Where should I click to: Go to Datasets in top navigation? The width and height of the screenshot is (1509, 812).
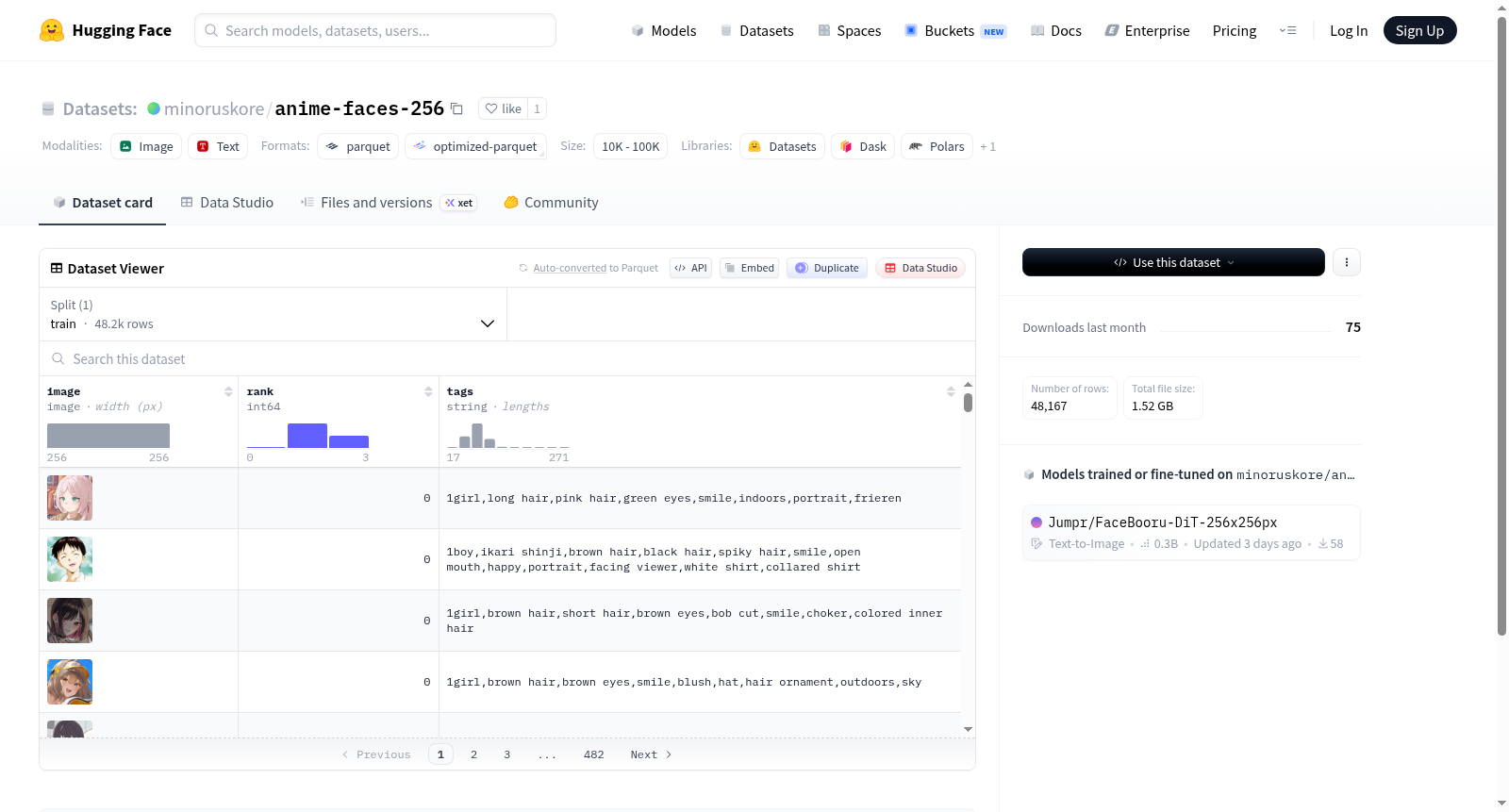(756, 31)
